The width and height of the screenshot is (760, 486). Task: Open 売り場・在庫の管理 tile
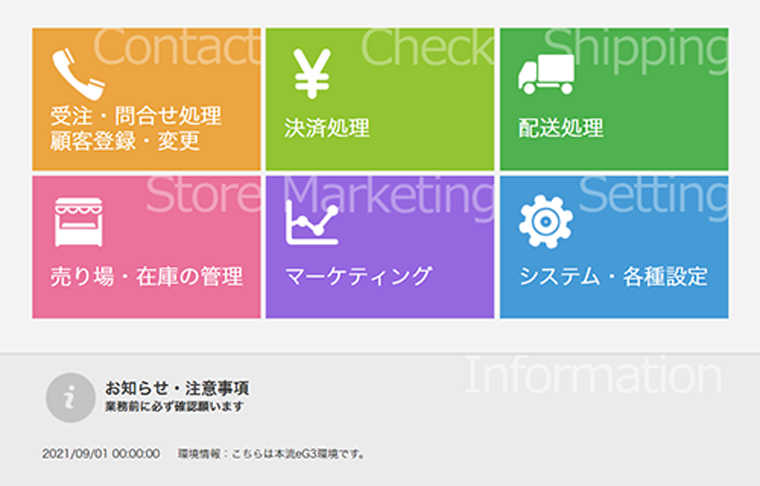pos(146,247)
